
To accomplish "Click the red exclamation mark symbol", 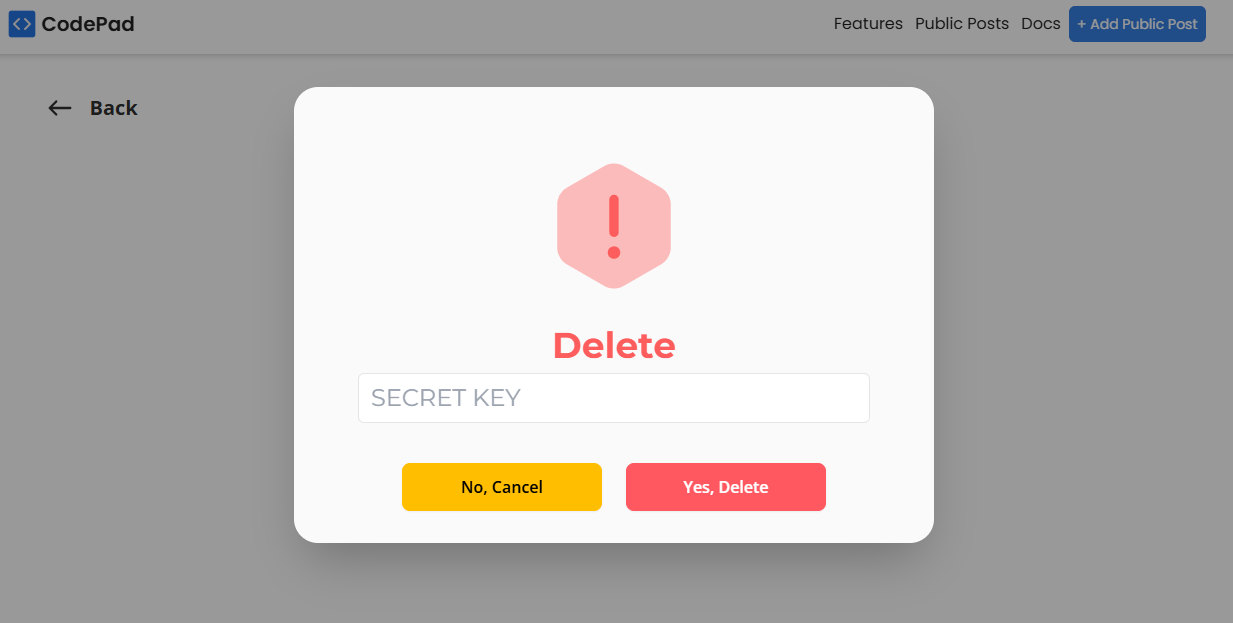I will click(x=614, y=226).
